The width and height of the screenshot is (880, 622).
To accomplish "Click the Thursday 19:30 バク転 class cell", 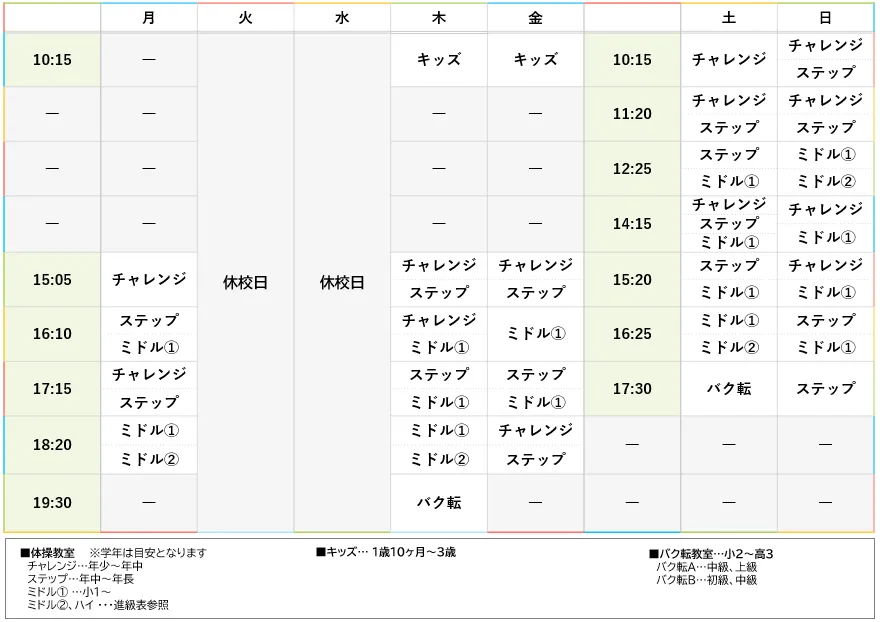I will [x=438, y=502].
